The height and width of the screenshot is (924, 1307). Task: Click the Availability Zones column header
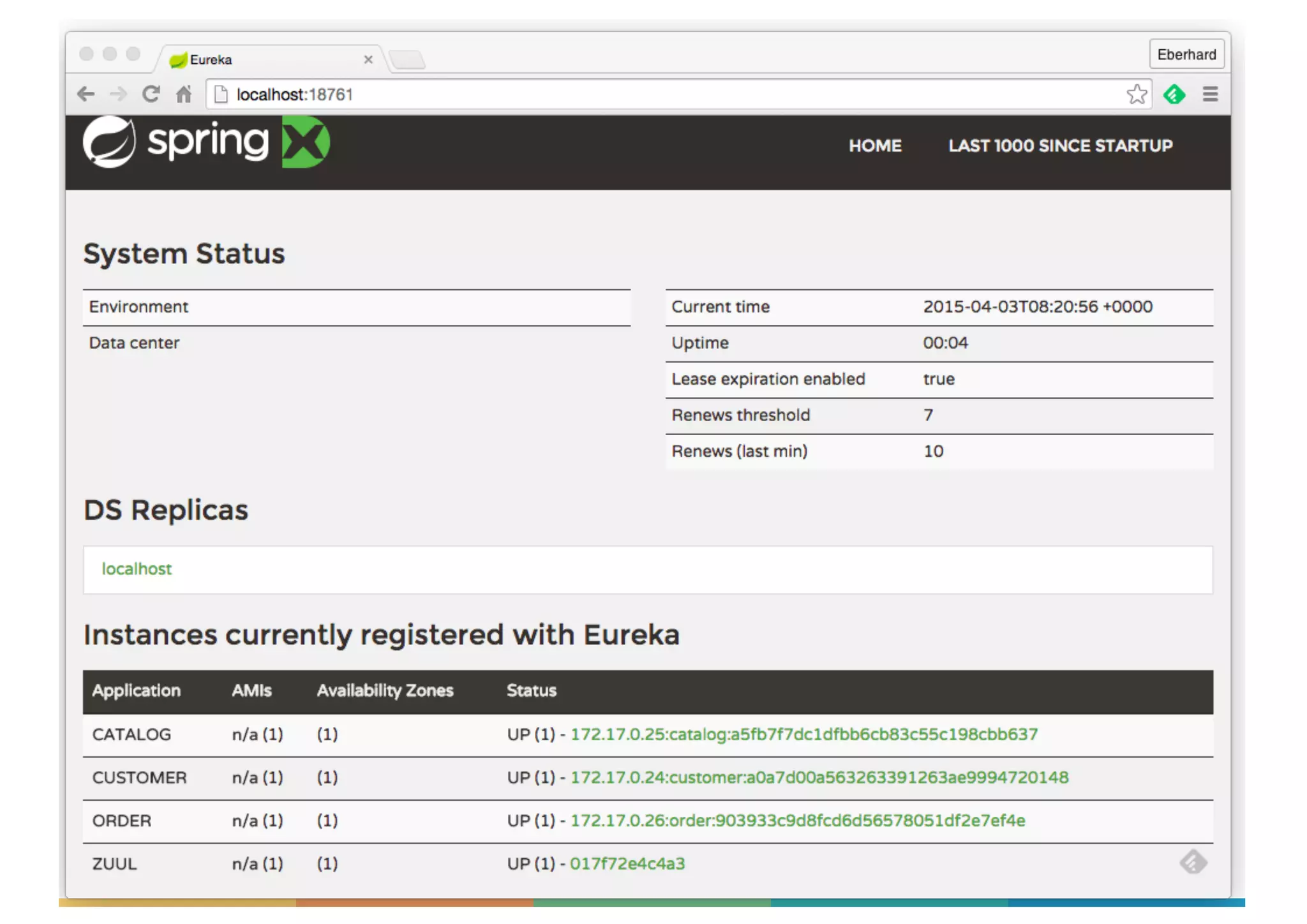[385, 690]
